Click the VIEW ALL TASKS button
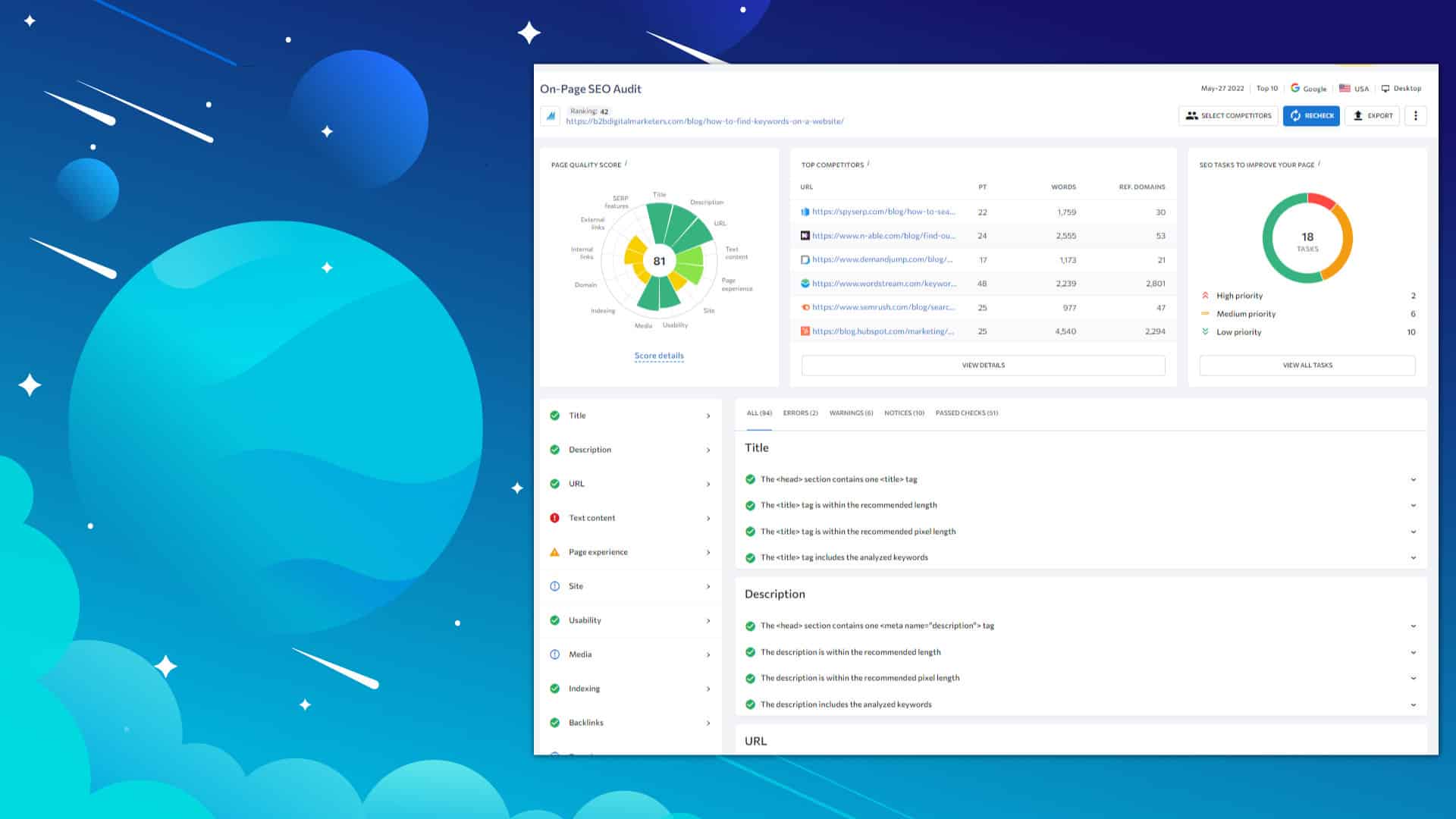 [1307, 365]
